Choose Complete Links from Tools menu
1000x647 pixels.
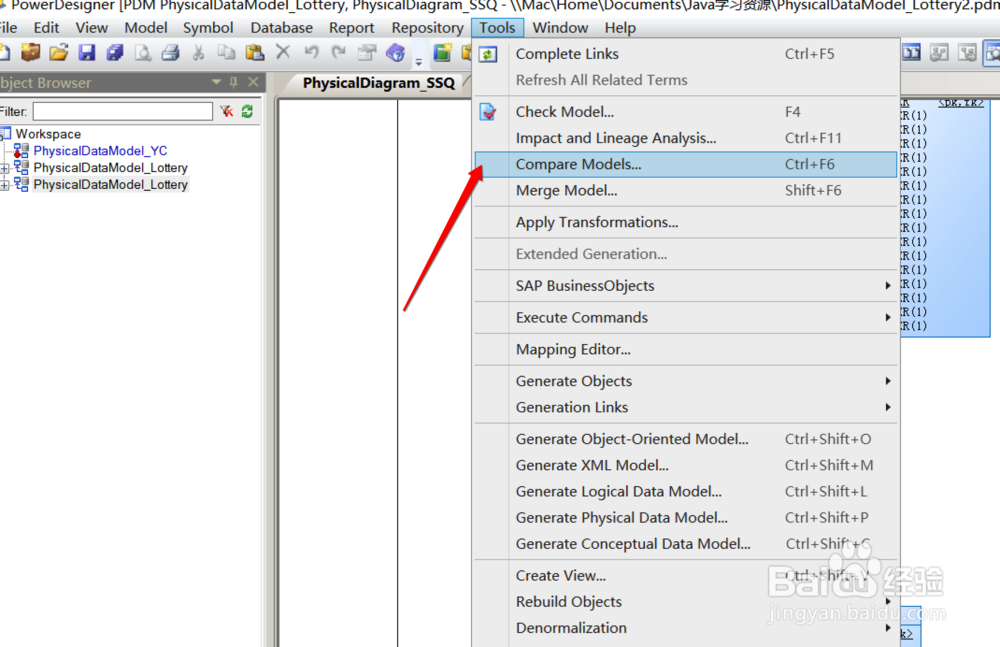tap(686, 54)
